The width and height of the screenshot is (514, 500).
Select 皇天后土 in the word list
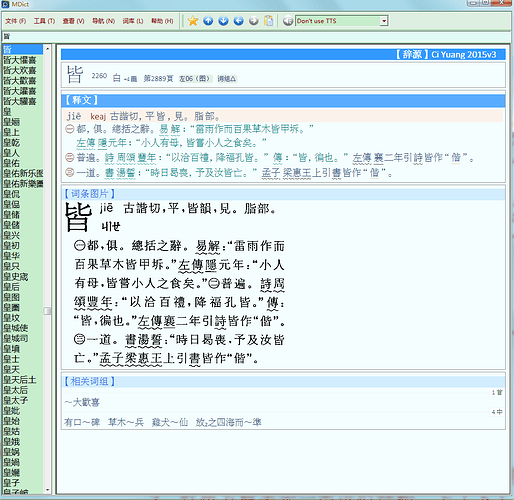pos(20,380)
